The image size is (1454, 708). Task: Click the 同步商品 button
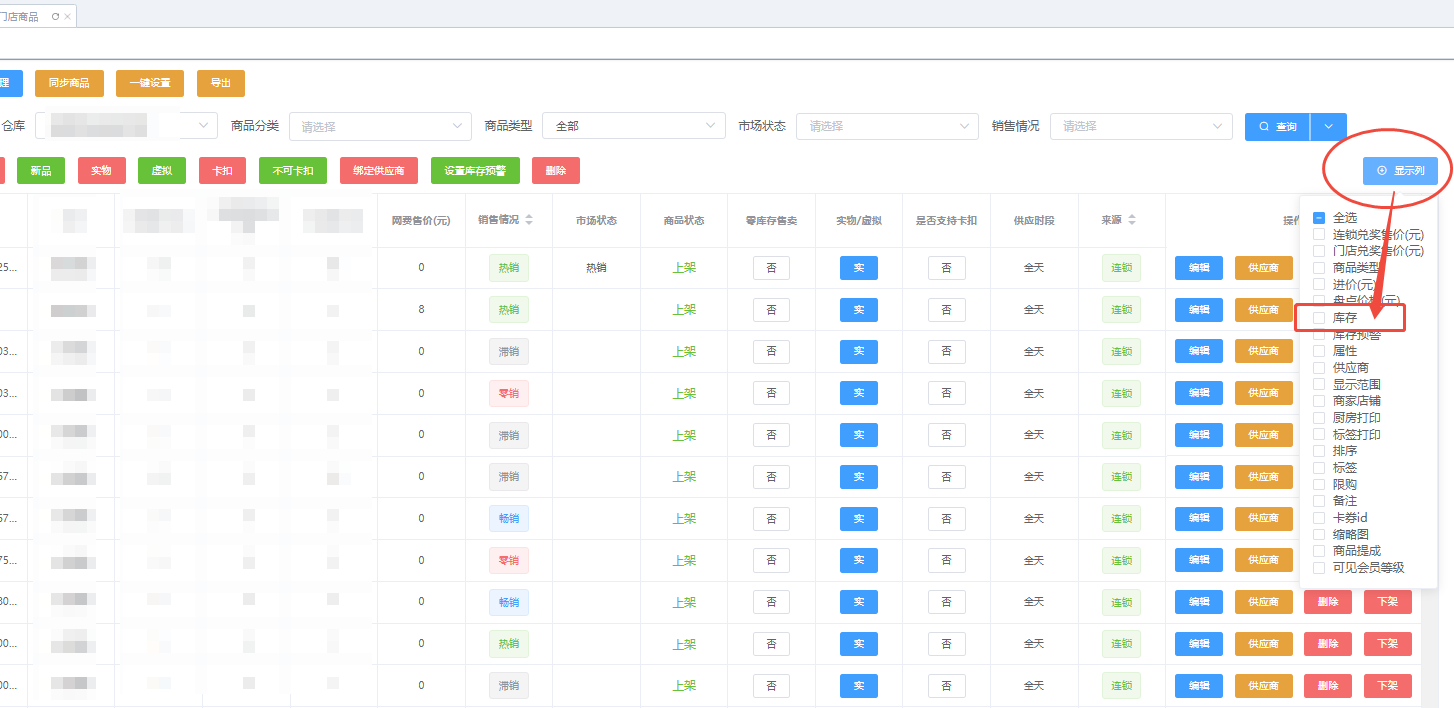click(69, 83)
